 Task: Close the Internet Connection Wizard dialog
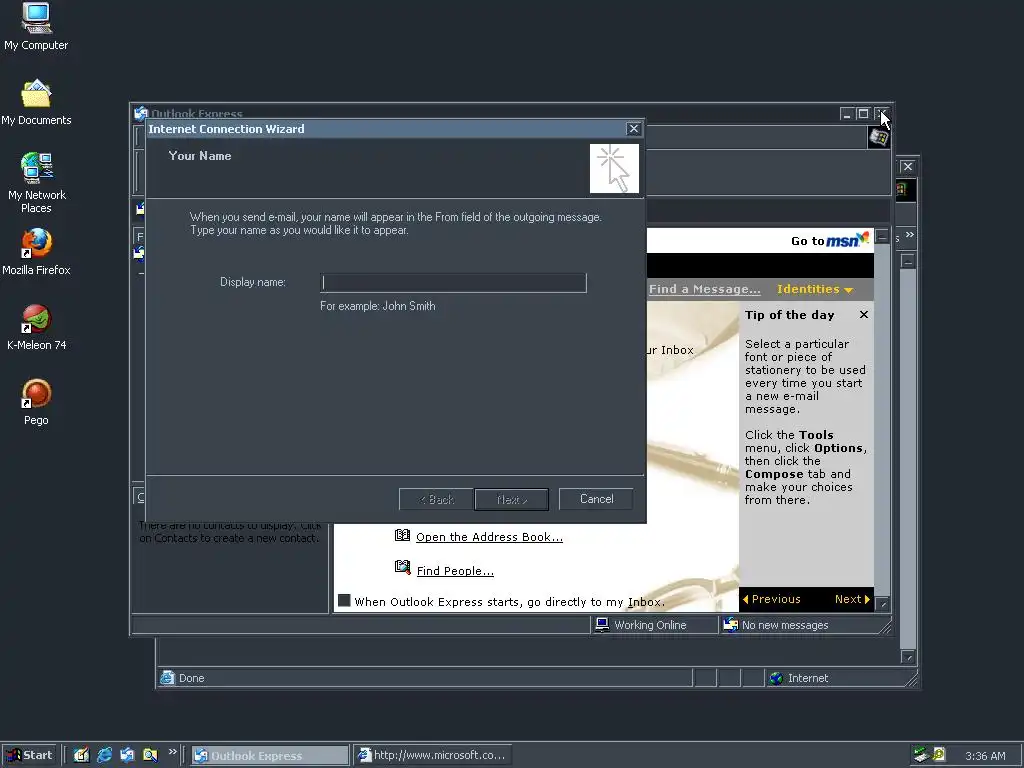click(633, 129)
